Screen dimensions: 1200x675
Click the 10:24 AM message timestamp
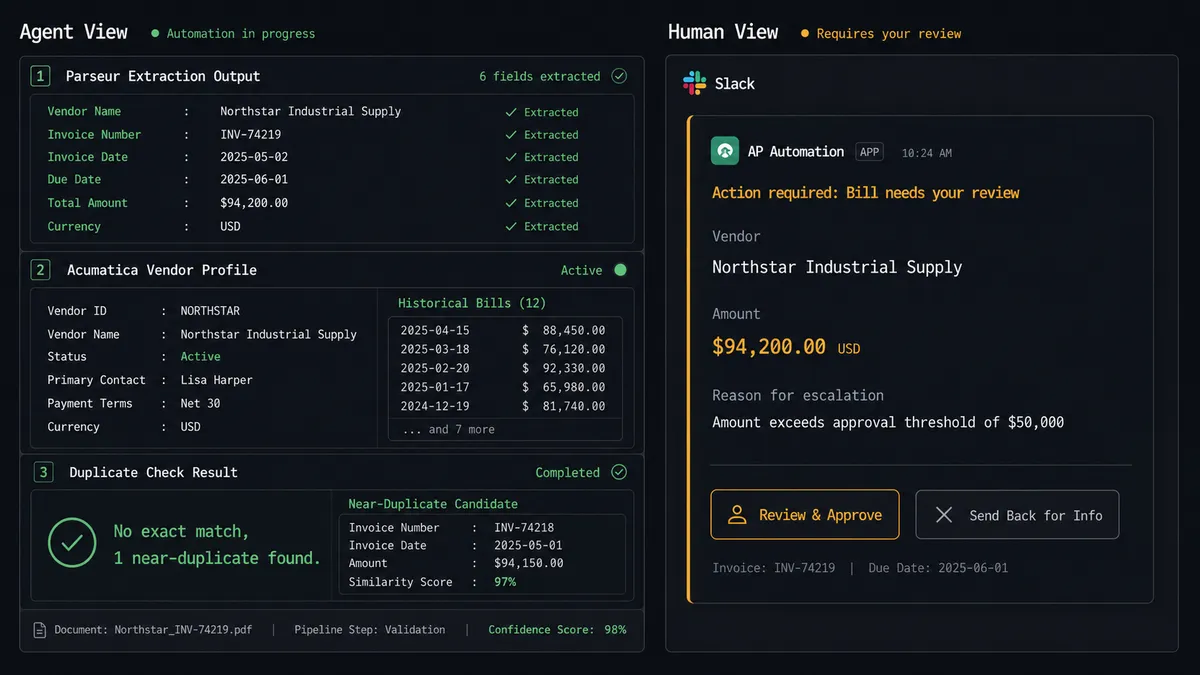927,153
